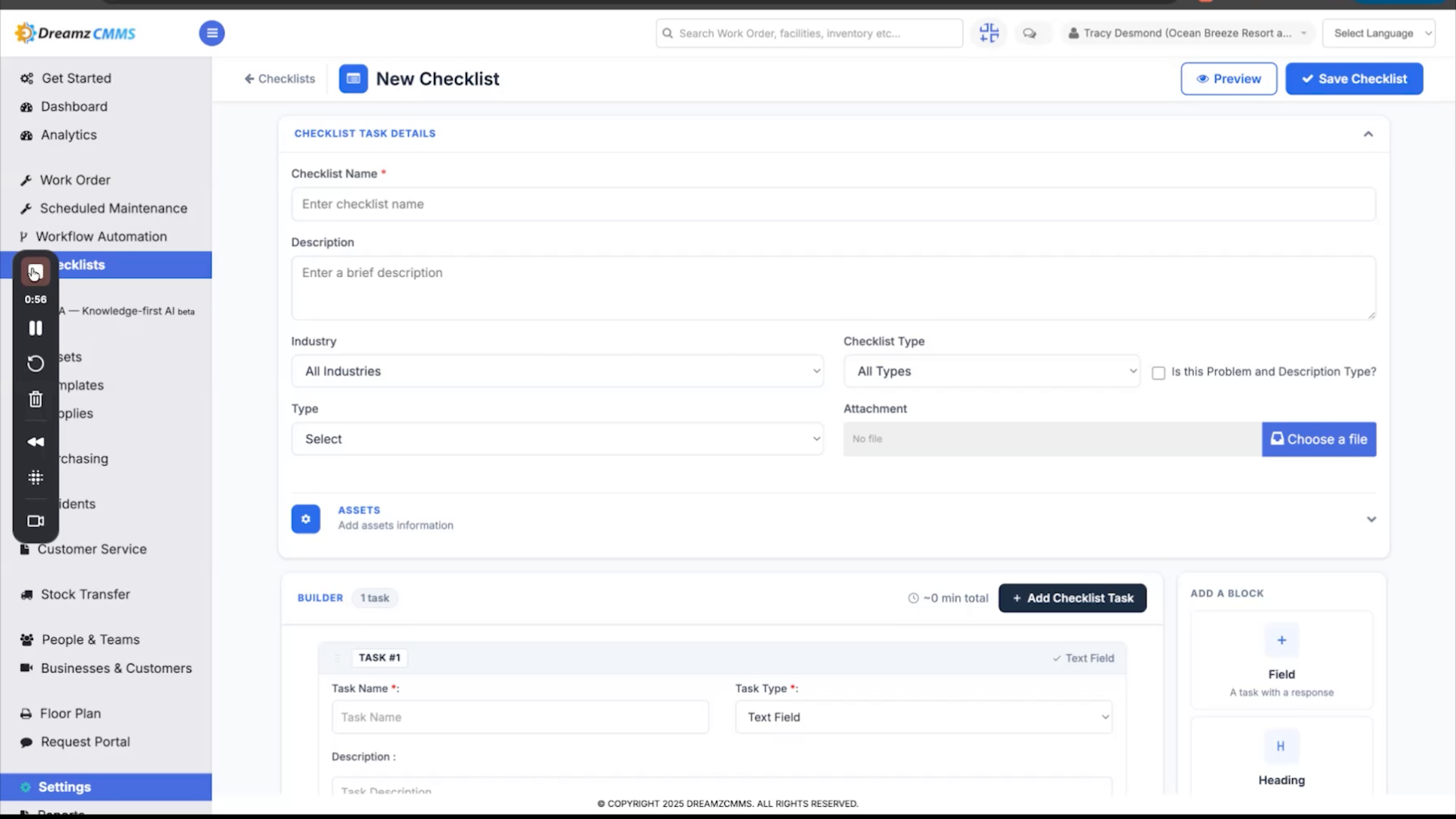Screen dimensions: 1456x819
Task: Open the Tracy Desmond account dropdown
Action: (1187, 33)
